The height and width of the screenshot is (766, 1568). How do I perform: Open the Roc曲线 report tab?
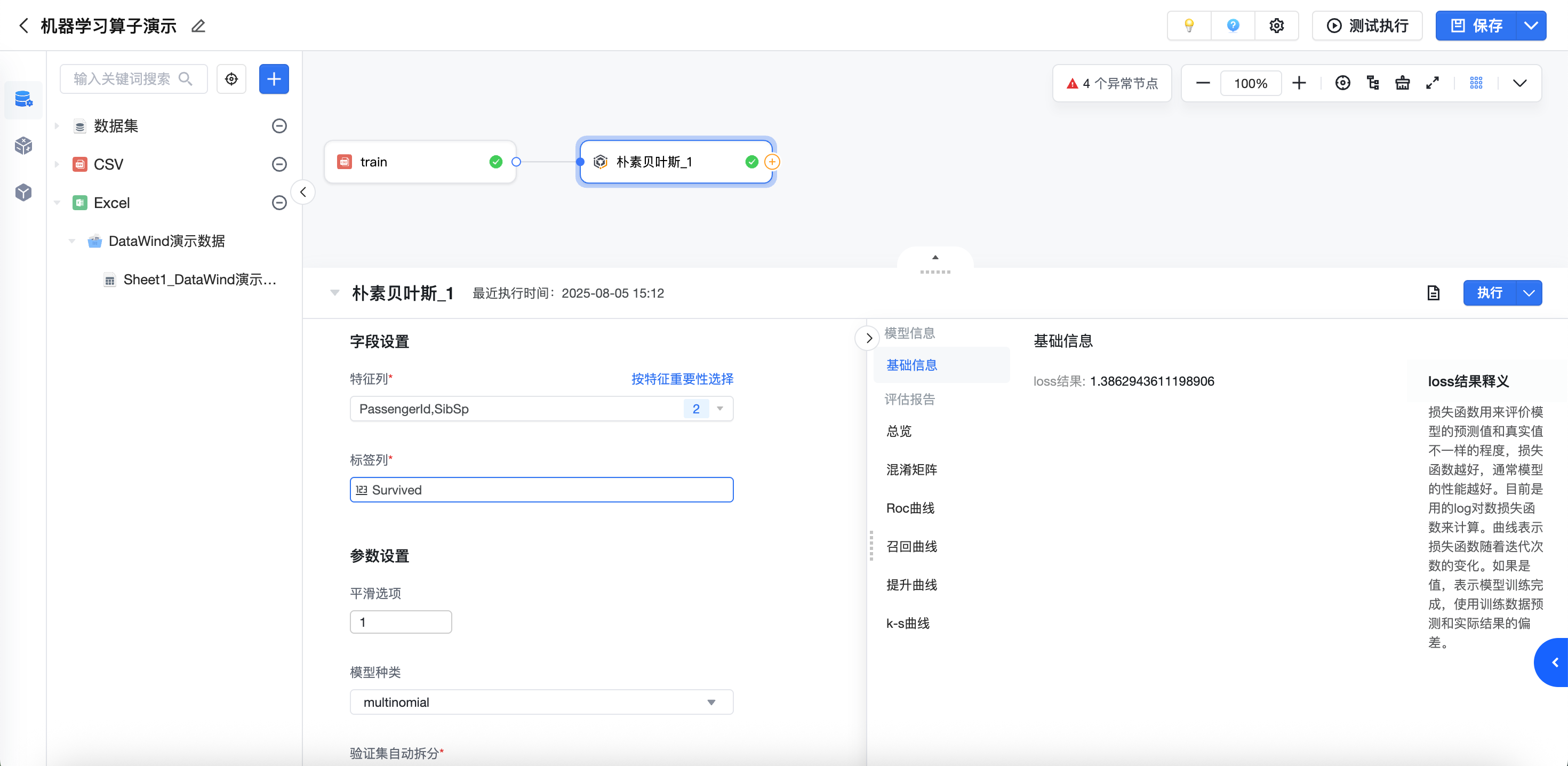pyautogui.click(x=910, y=508)
